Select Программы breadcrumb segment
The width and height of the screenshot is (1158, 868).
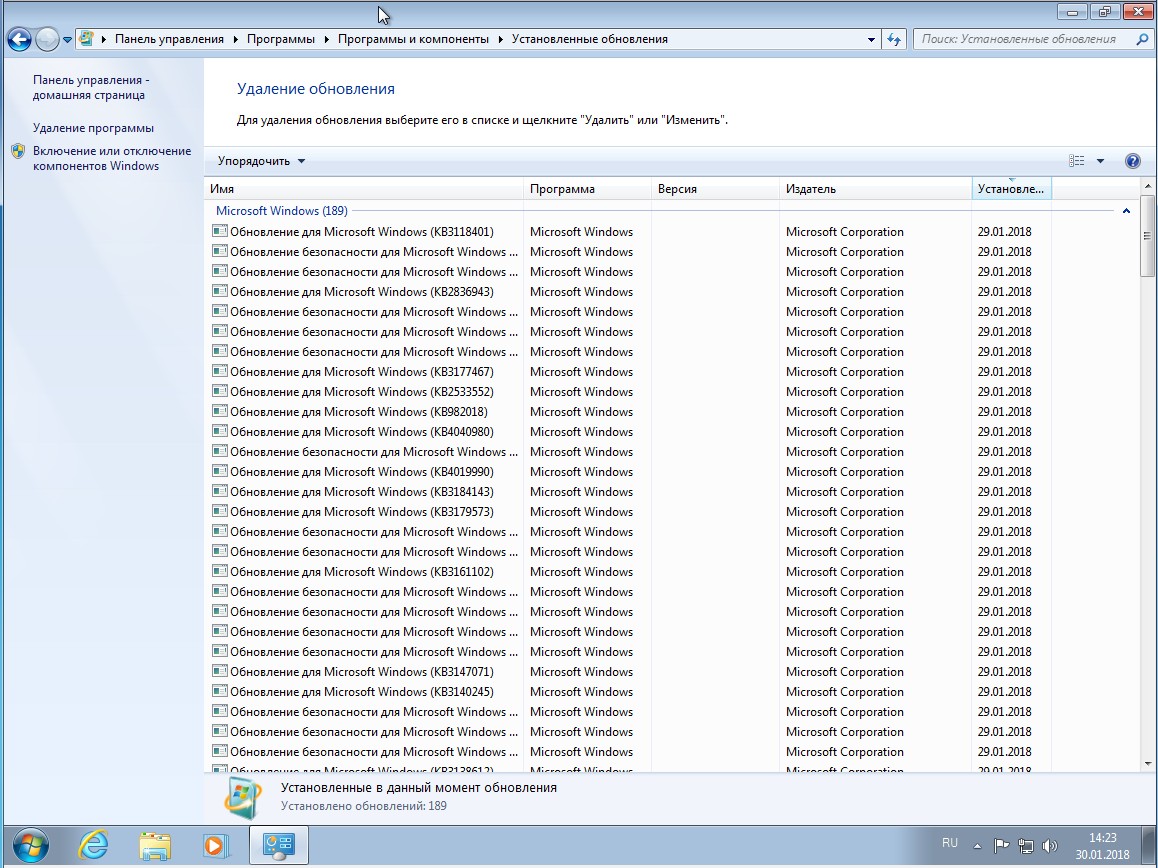tap(281, 39)
